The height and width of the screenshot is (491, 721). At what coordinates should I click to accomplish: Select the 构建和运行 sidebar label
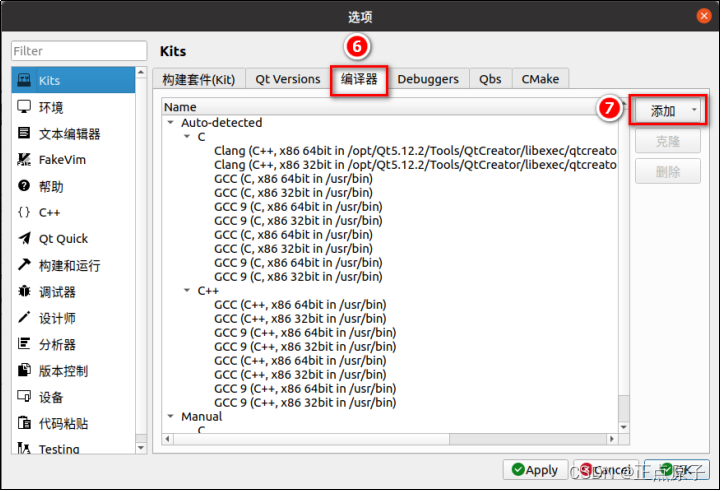69,265
